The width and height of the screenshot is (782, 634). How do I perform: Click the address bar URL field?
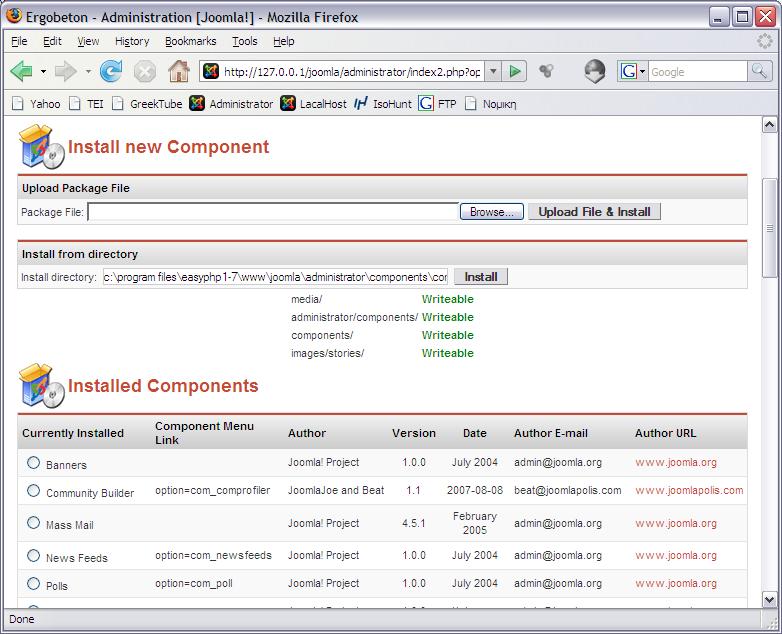352,72
